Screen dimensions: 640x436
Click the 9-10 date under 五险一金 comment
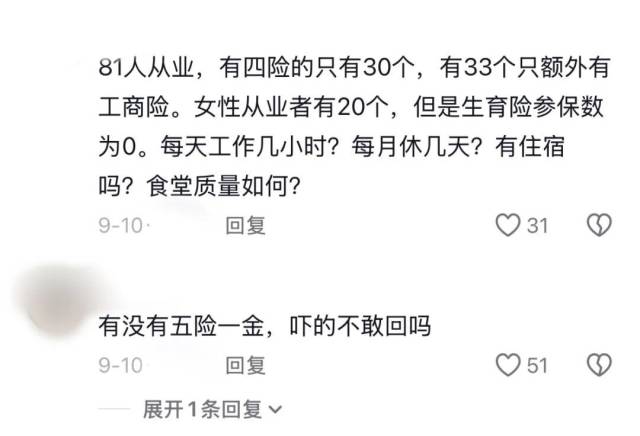(120, 365)
